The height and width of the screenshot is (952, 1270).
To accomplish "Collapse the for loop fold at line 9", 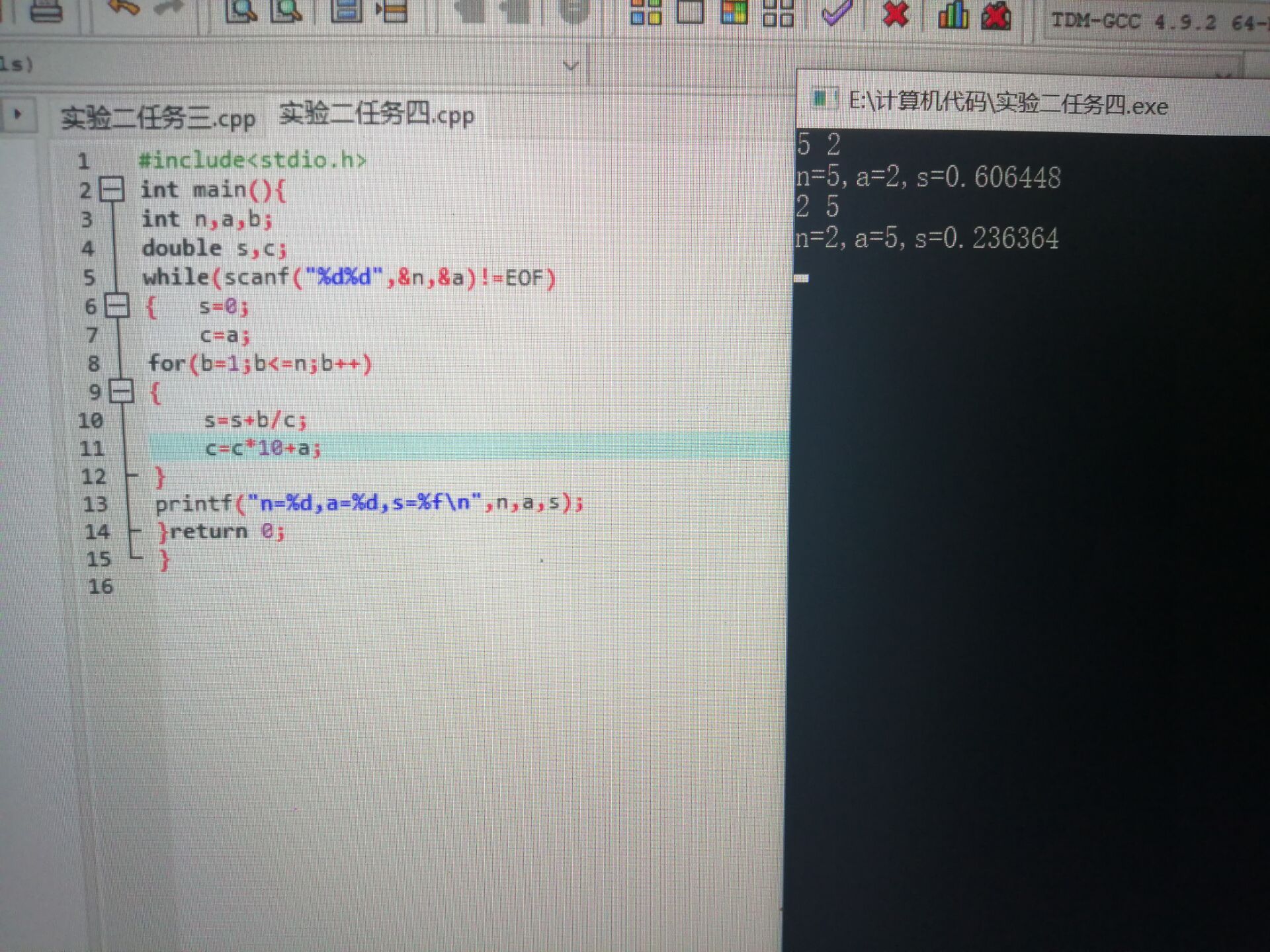I will click(x=122, y=391).
